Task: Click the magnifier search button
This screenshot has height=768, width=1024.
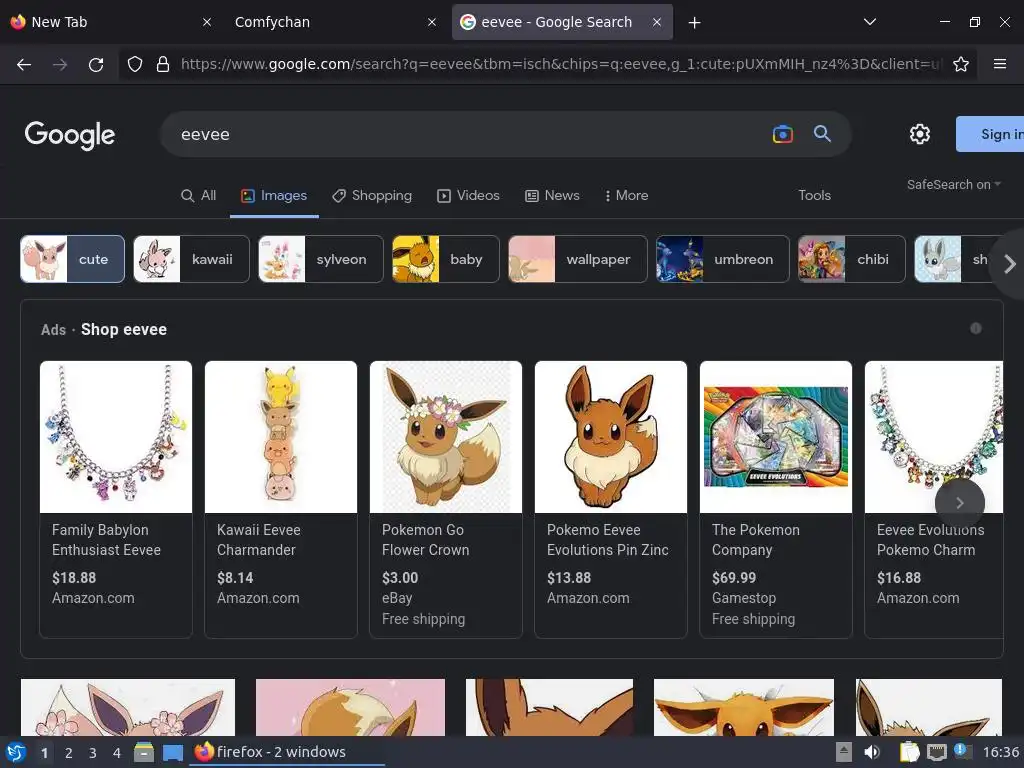Action: coord(822,134)
